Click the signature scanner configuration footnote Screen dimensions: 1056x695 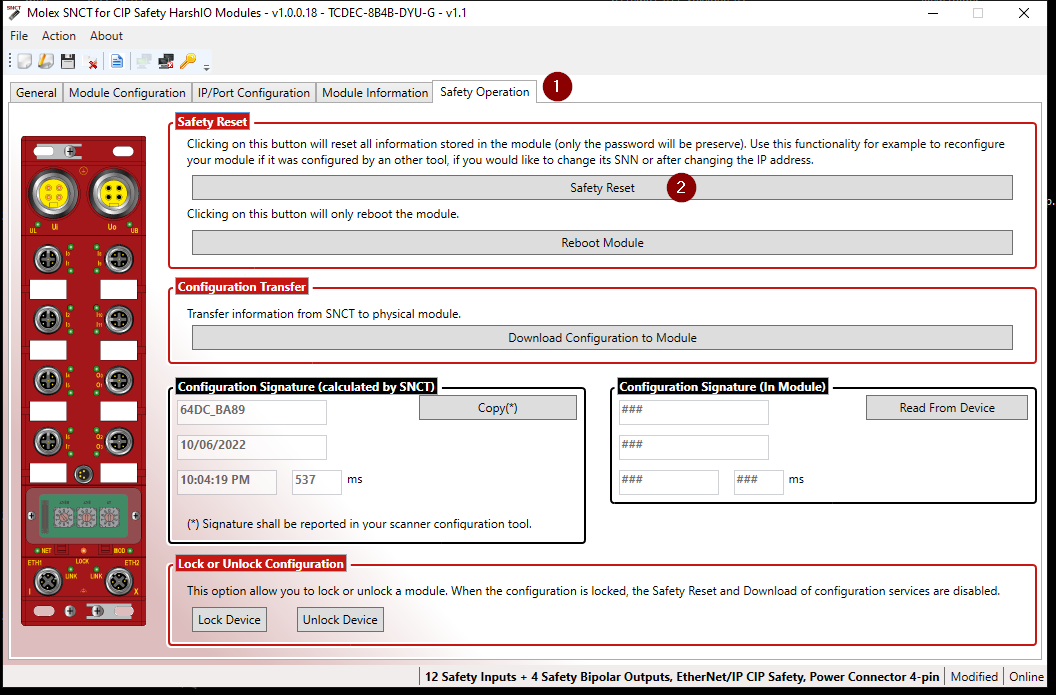[x=359, y=524]
